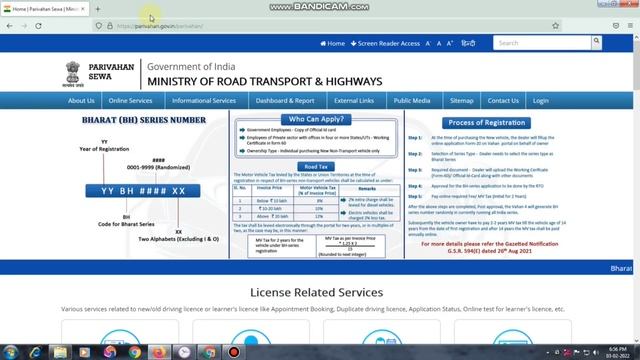Open Windows Explorer folder from taskbar

(x=60, y=352)
